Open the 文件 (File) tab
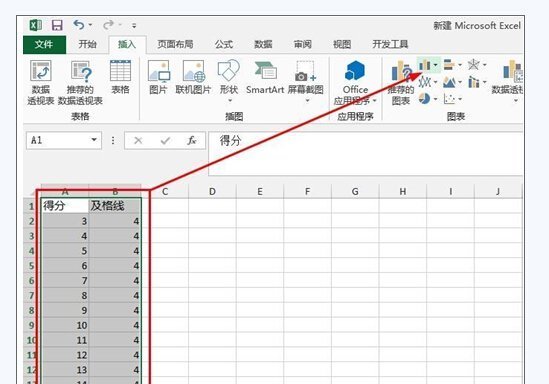 [44, 44]
